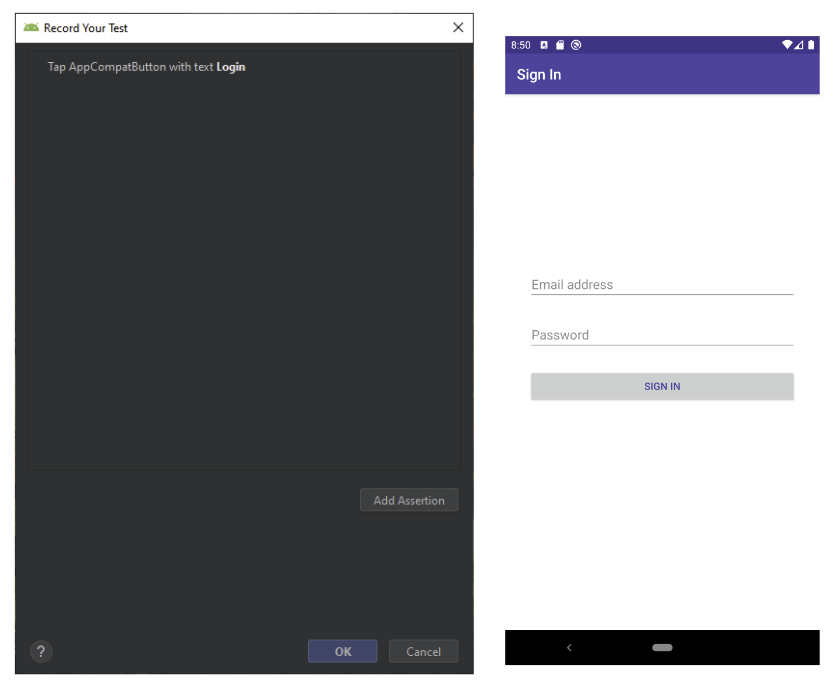The width and height of the screenshot is (834, 687).
Task: Tap the home pill in navigation bar
Action: pyautogui.click(x=662, y=647)
